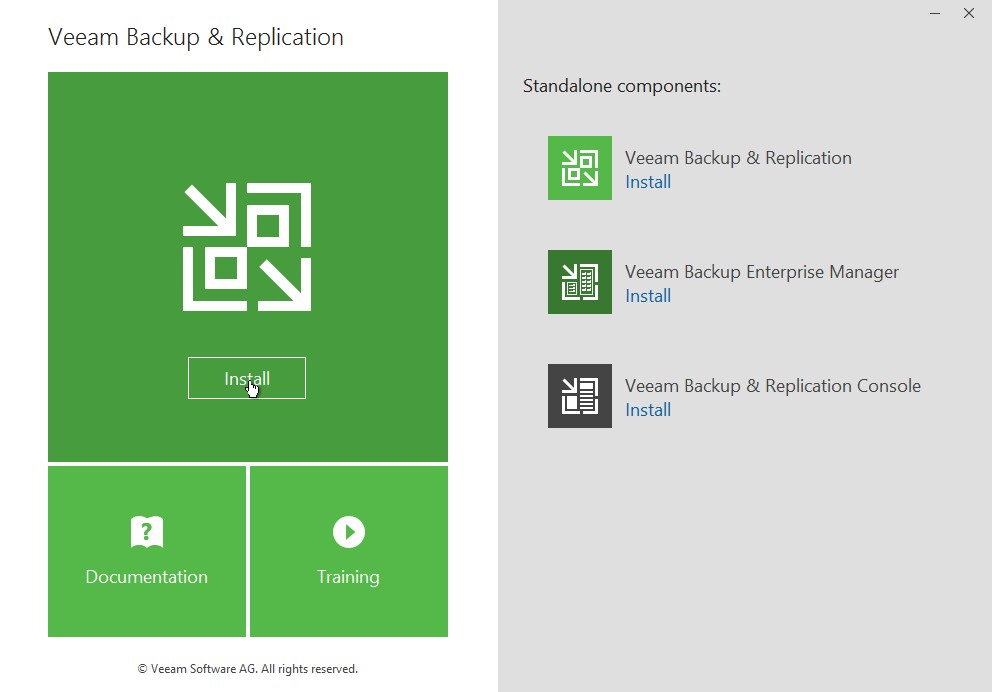
Task: Install the standalone Veeam Backup & Replication component
Action: tap(648, 182)
